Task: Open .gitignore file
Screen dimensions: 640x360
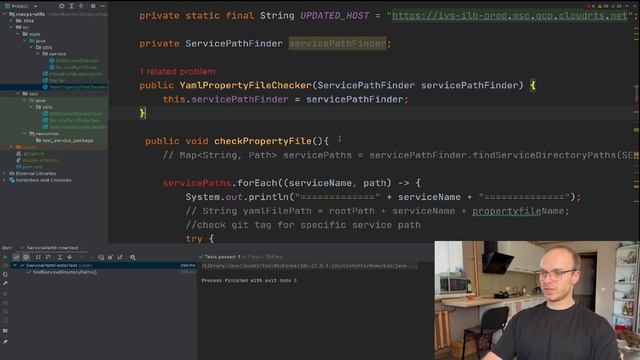Action: 30,154
